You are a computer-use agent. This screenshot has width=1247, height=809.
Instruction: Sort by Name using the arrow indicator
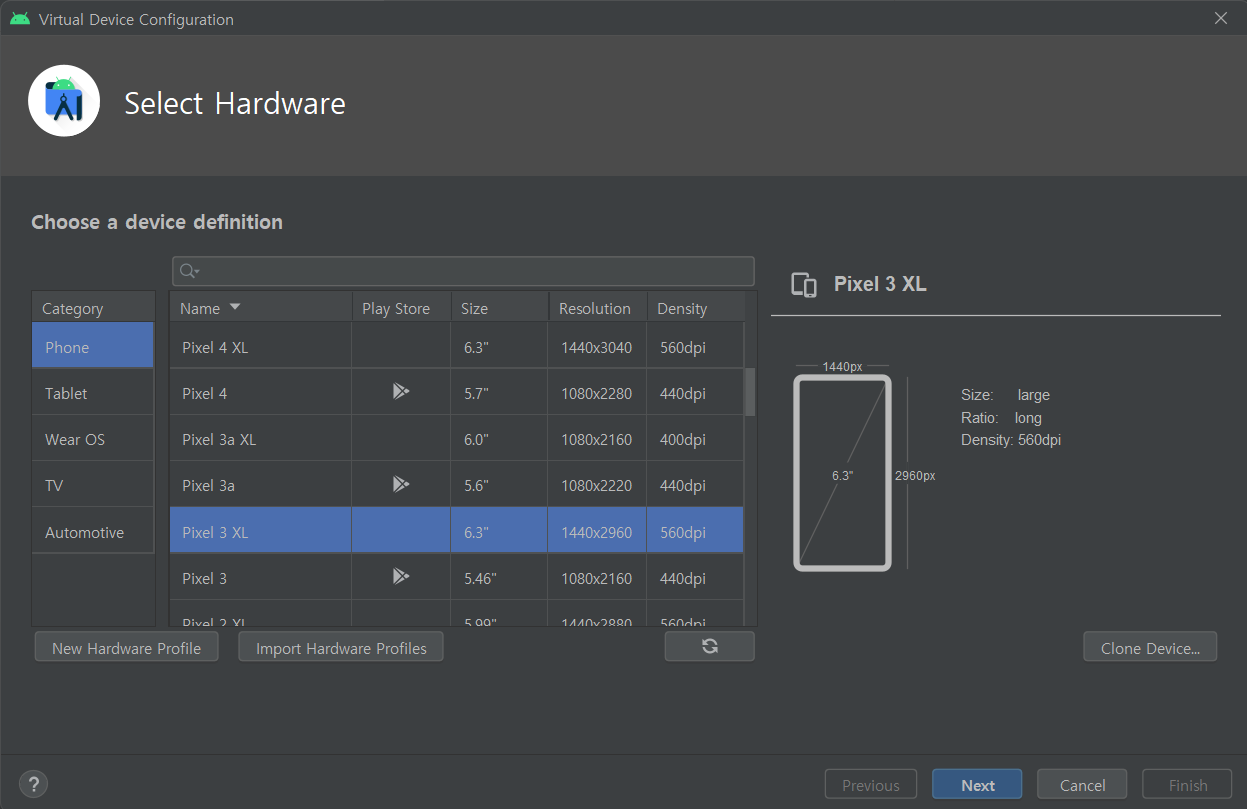235,307
